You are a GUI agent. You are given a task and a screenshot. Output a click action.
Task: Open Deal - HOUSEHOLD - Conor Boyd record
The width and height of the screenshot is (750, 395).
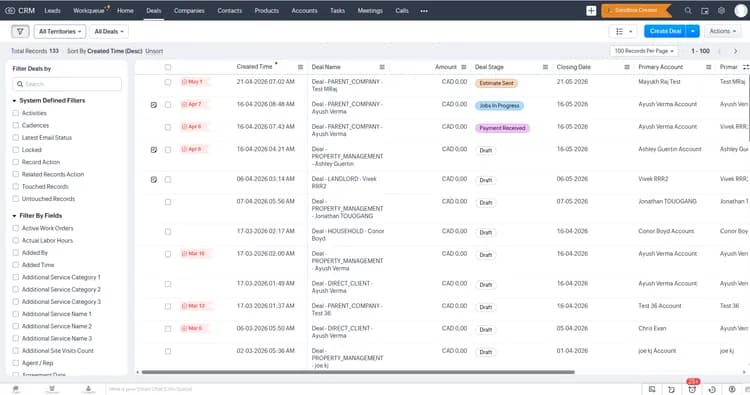347,235
